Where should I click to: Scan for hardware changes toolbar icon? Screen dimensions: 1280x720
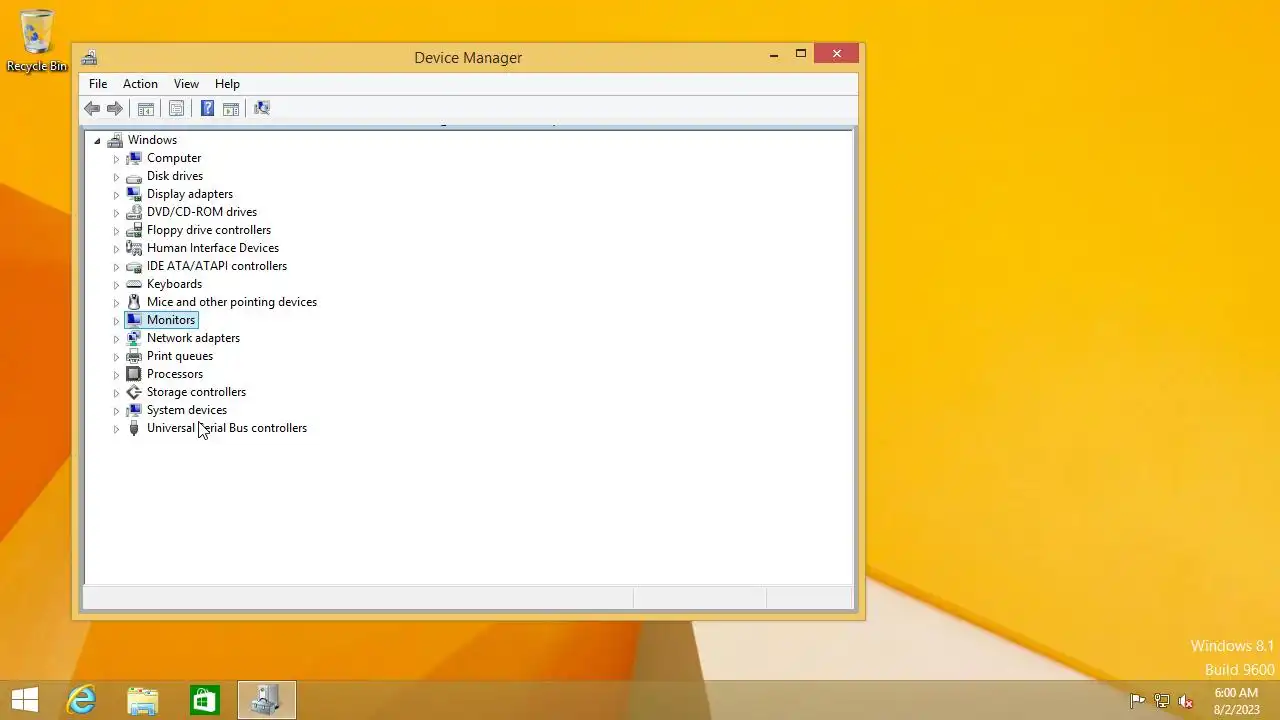(262, 108)
